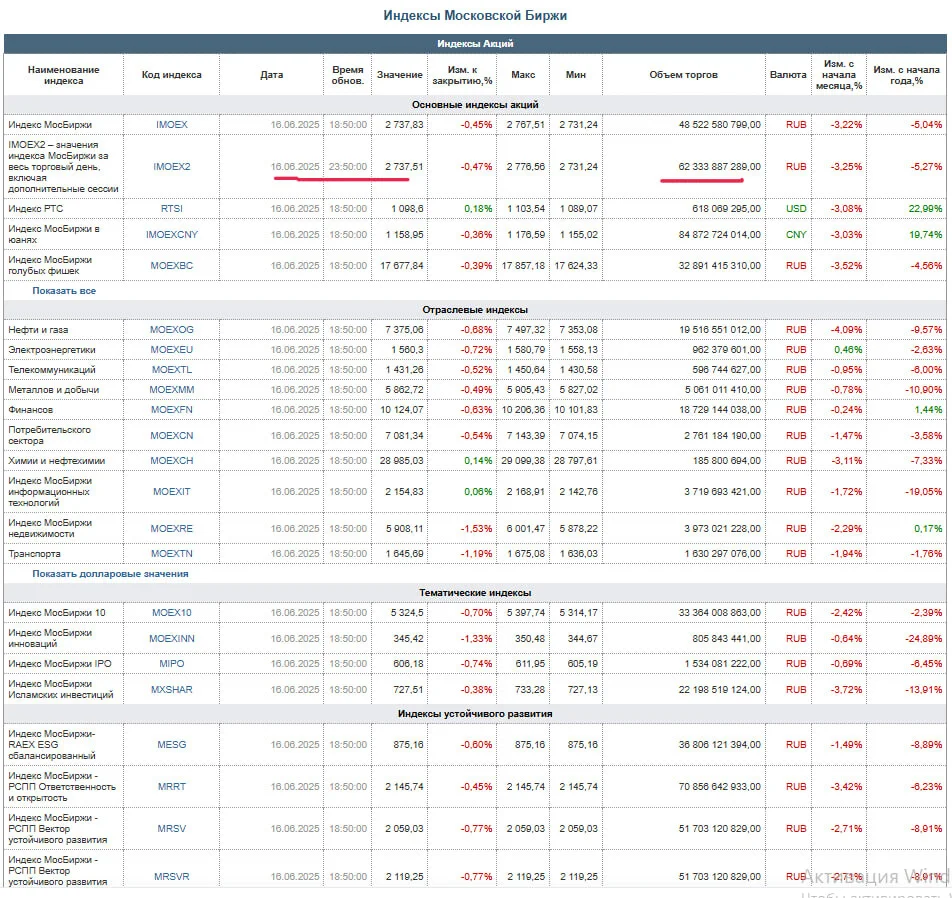Open the MOEXFN finance index link
Image resolution: width=952 pixels, height=898 pixels.
pyautogui.click(x=172, y=410)
